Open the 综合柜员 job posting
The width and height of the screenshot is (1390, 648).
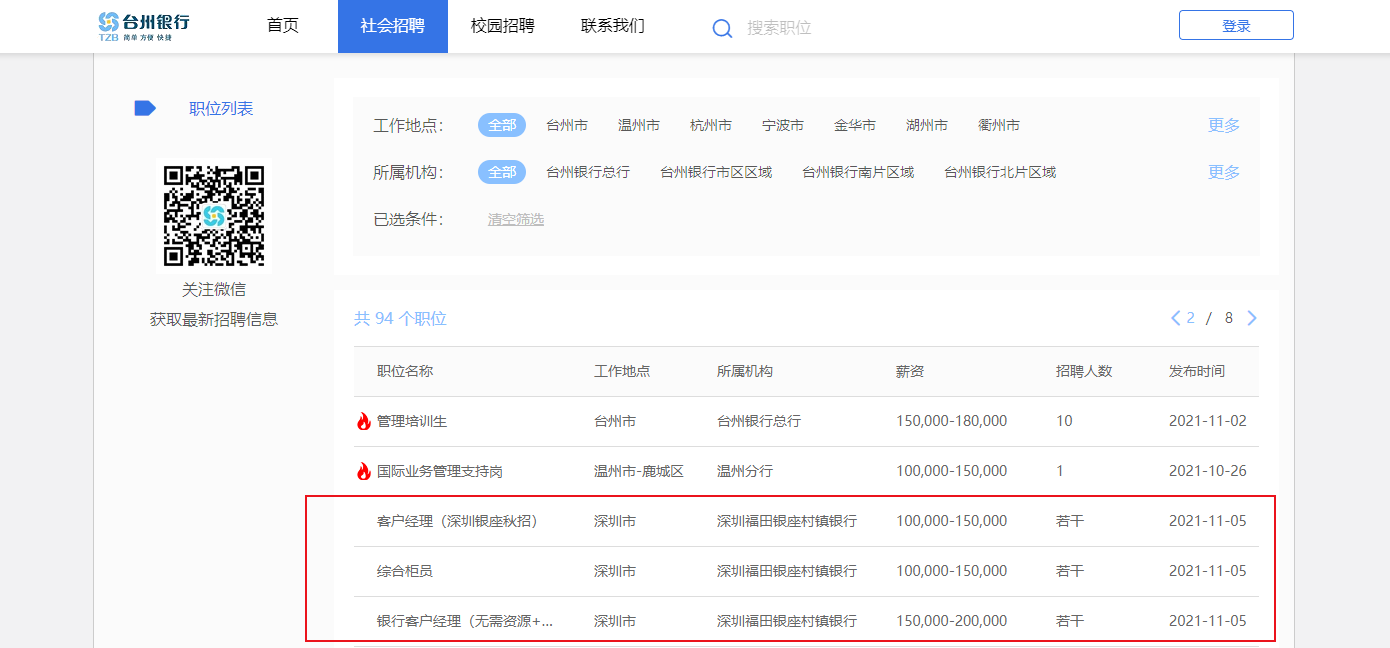pyautogui.click(x=405, y=571)
